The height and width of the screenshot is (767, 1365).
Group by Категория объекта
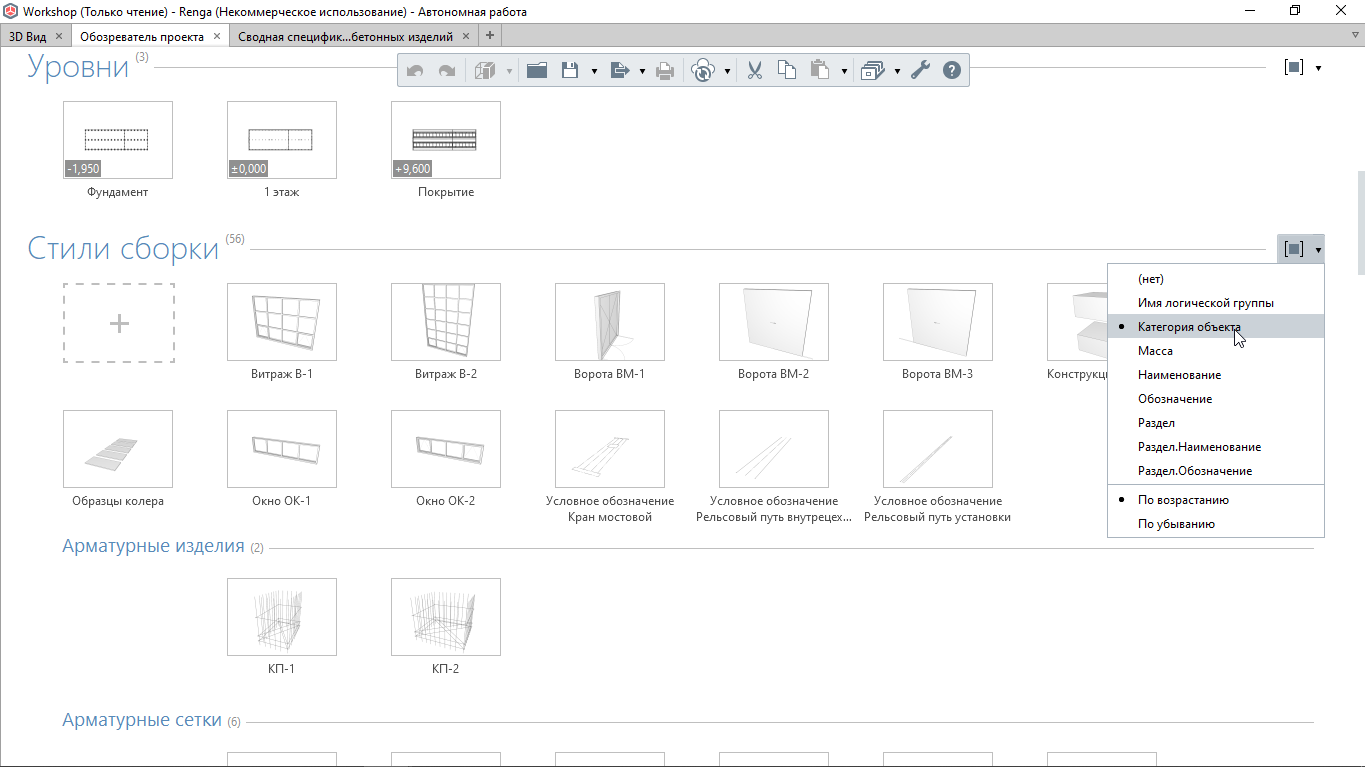(1216, 327)
